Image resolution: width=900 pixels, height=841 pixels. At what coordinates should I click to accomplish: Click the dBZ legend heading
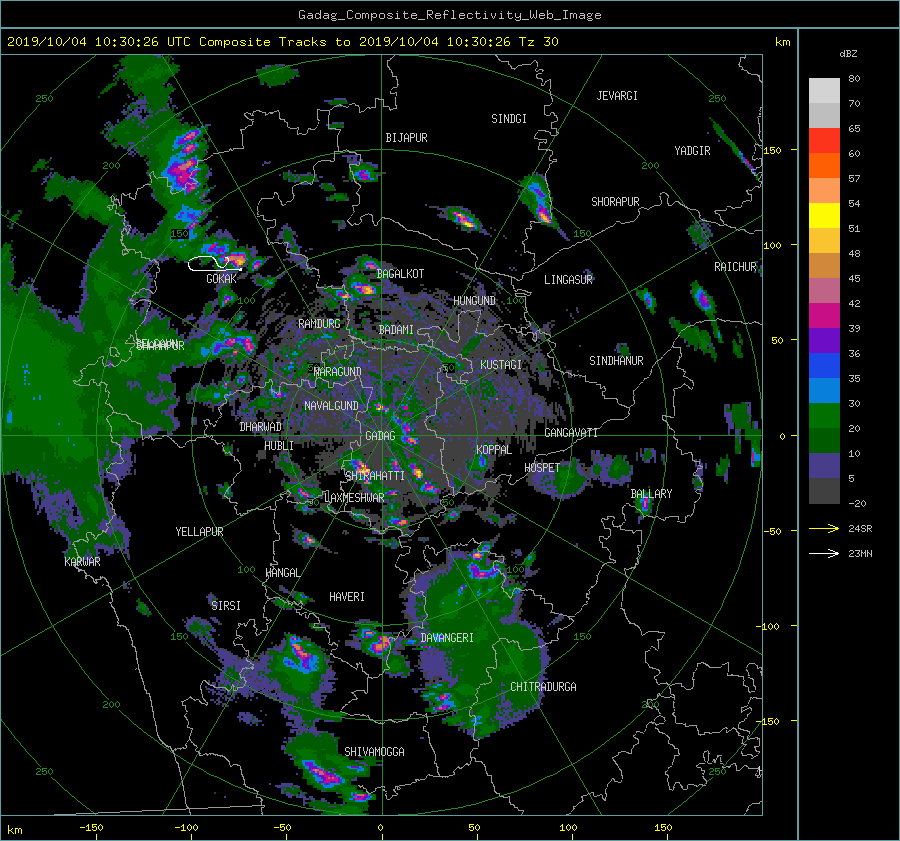tap(848, 54)
